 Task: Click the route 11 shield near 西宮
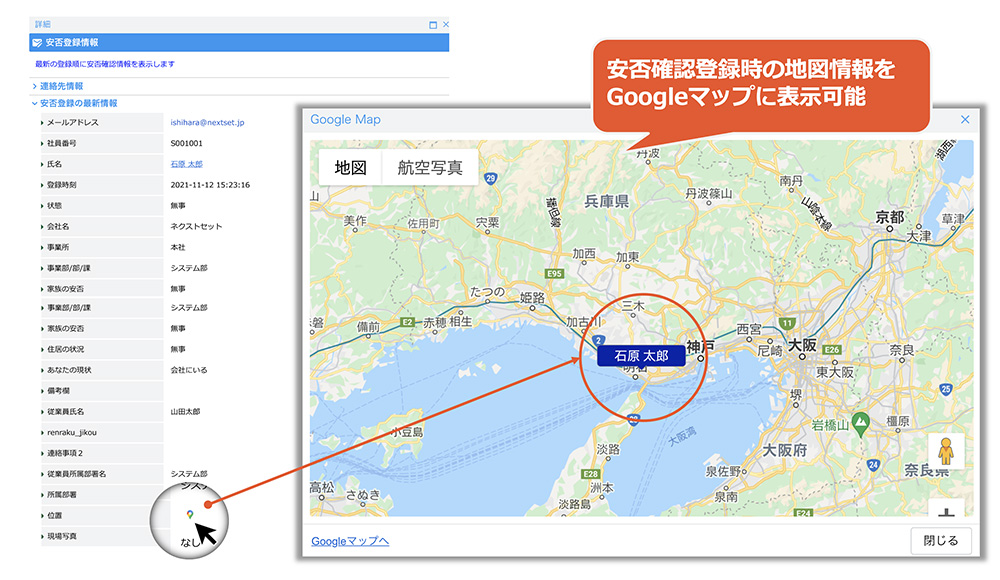click(x=788, y=323)
